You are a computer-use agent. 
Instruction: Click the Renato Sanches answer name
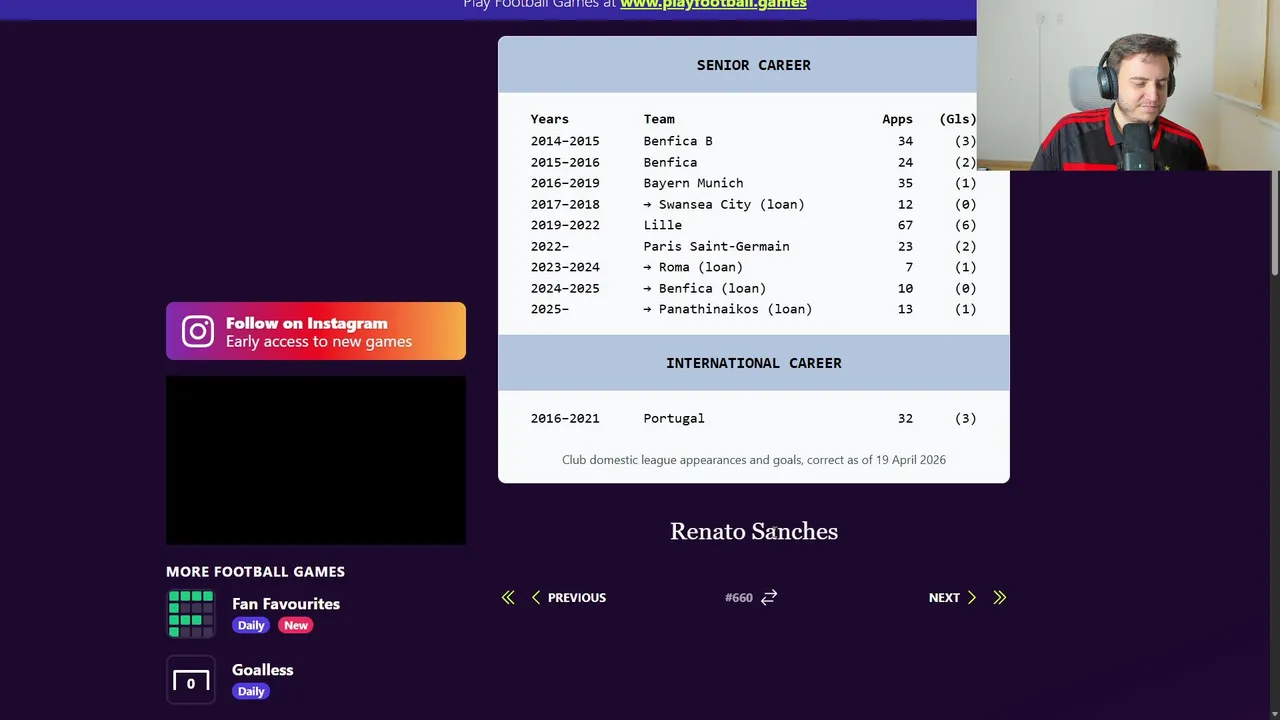(754, 531)
